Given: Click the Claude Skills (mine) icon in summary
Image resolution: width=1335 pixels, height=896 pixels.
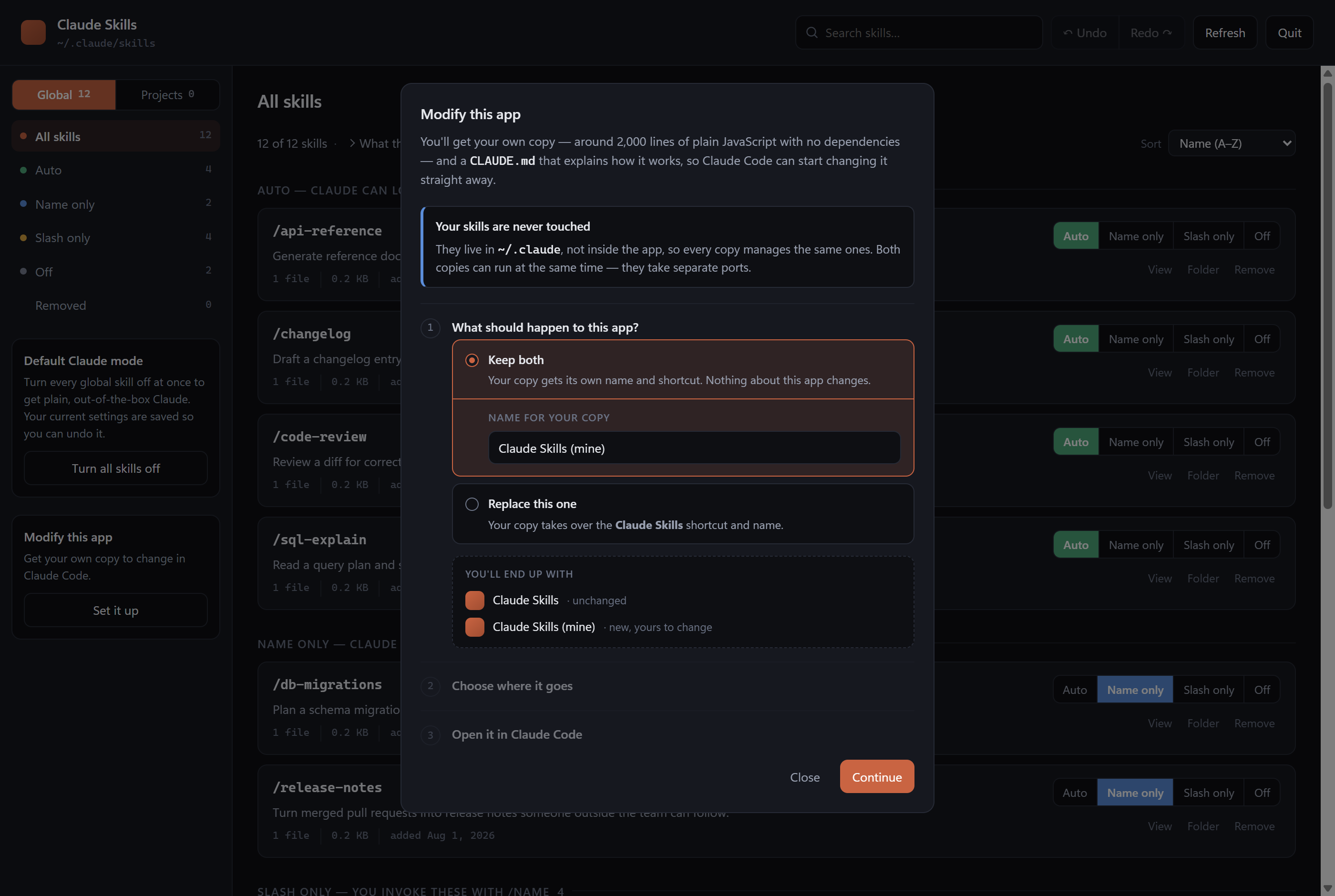Looking at the screenshot, I should [474, 627].
